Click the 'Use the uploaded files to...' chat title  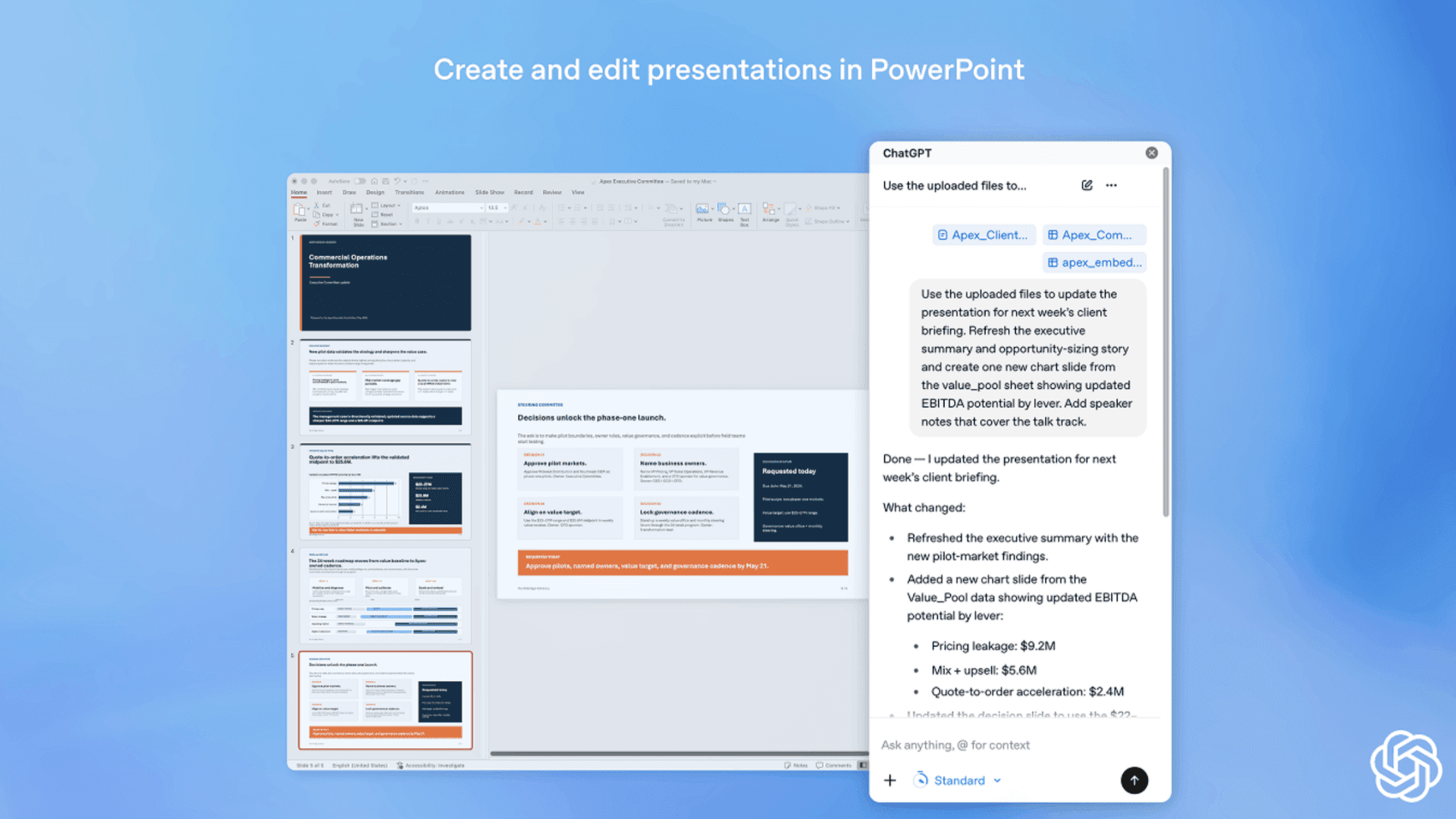pyautogui.click(x=954, y=186)
